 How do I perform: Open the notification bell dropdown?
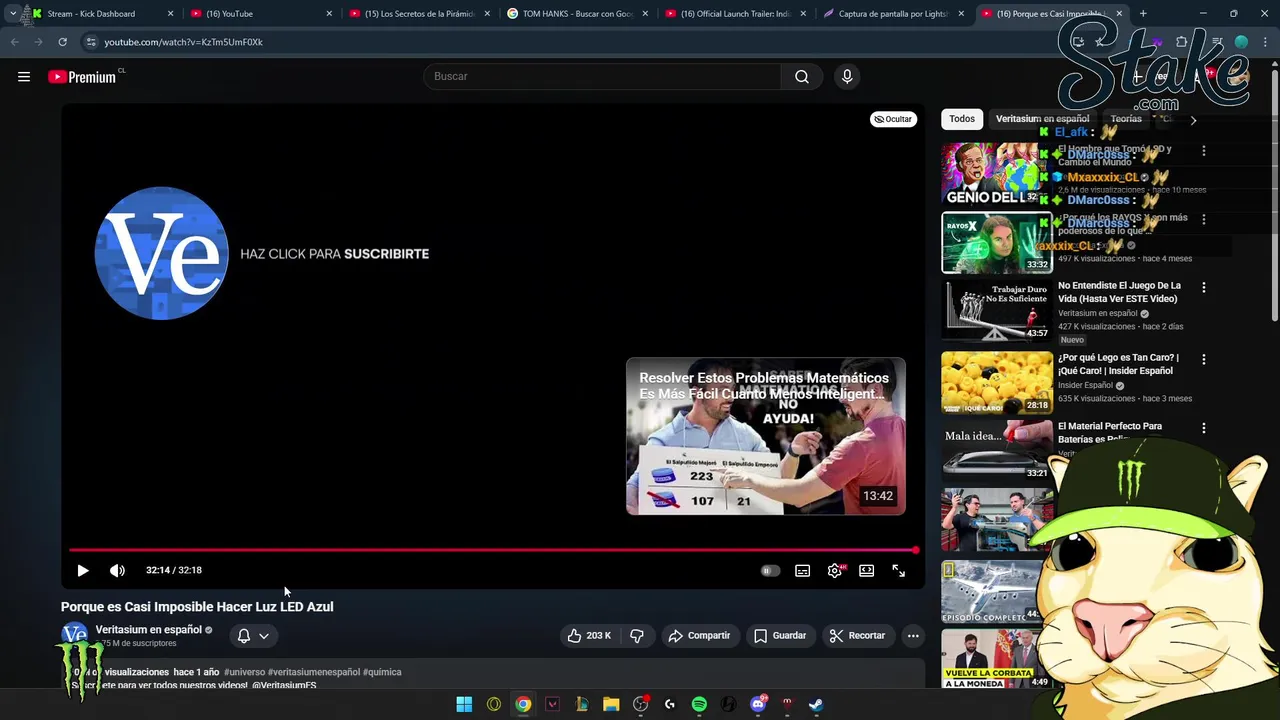(x=253, y=635)
